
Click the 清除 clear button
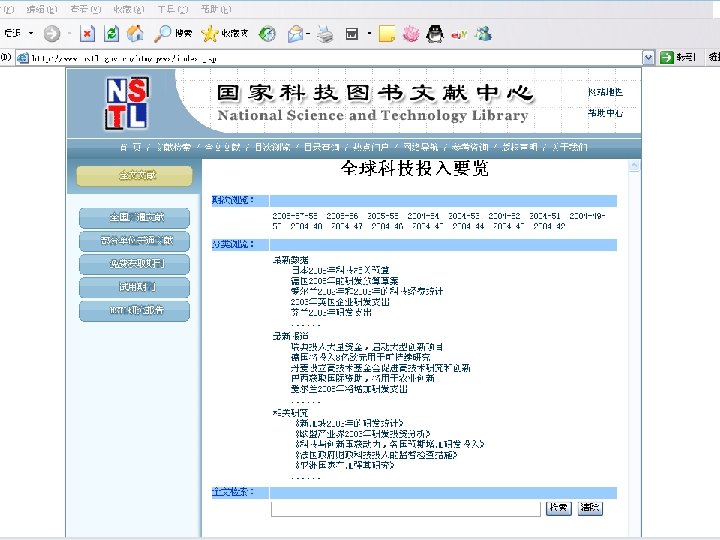pos(590,507)
